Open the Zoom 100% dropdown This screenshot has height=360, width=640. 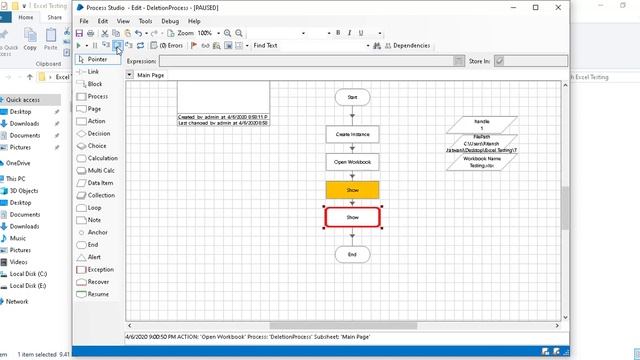(218, 33)
